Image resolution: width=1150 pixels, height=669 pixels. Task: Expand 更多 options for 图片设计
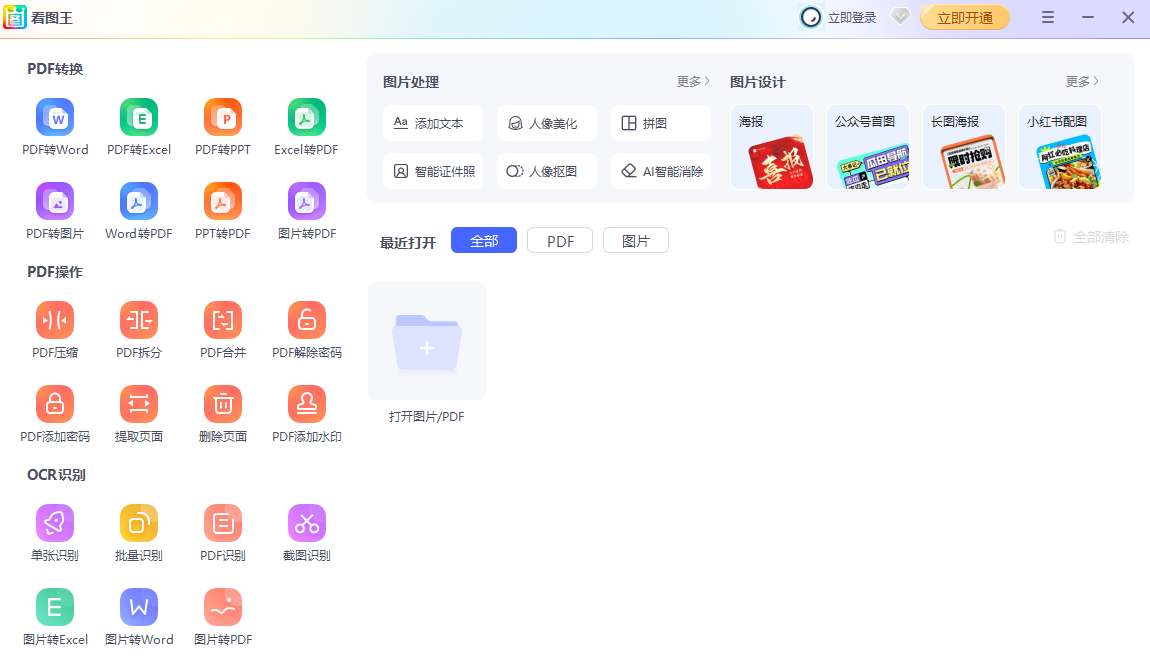[1081, 82]
